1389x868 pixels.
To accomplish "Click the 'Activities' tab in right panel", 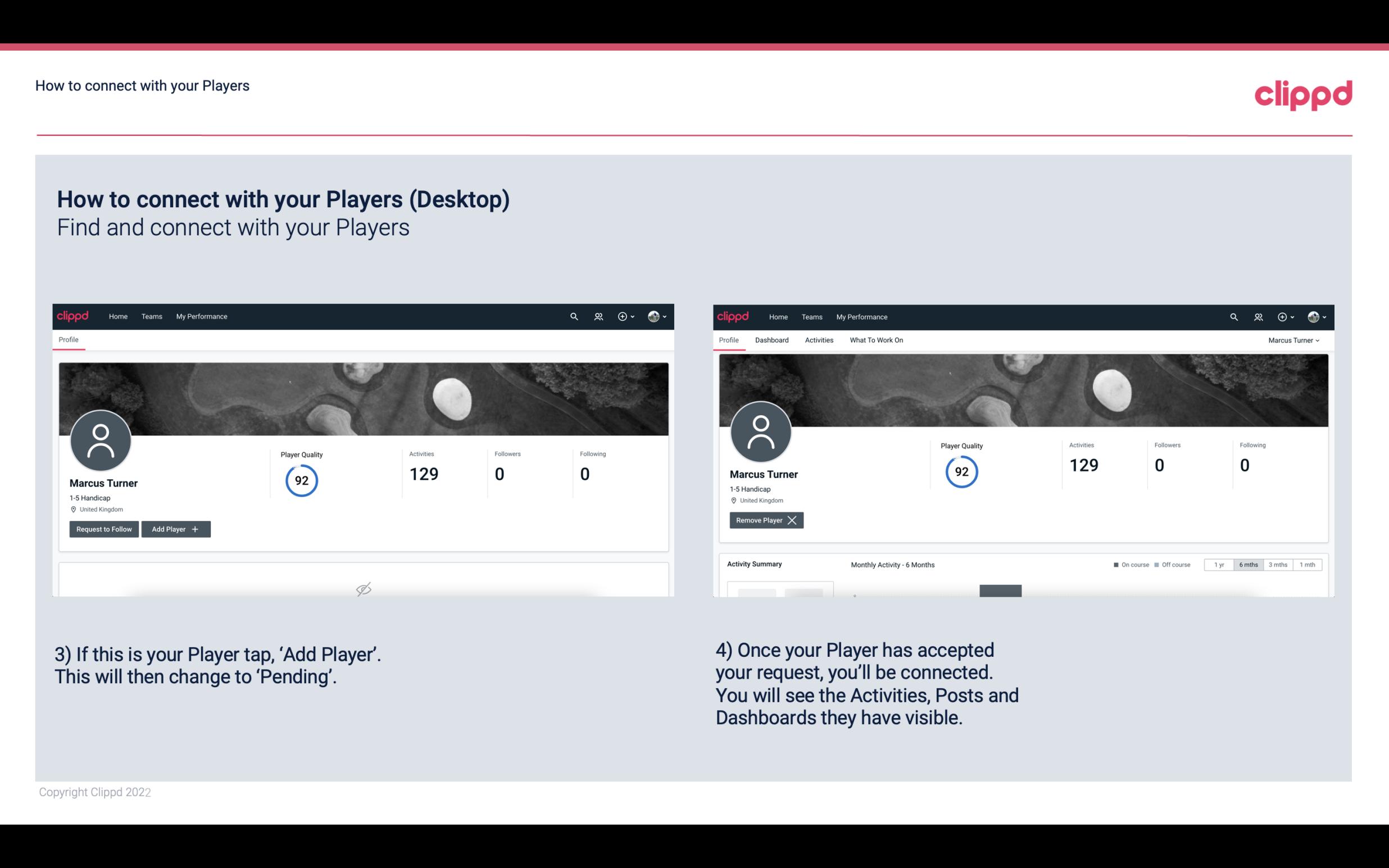I will [x=819, y=340].
